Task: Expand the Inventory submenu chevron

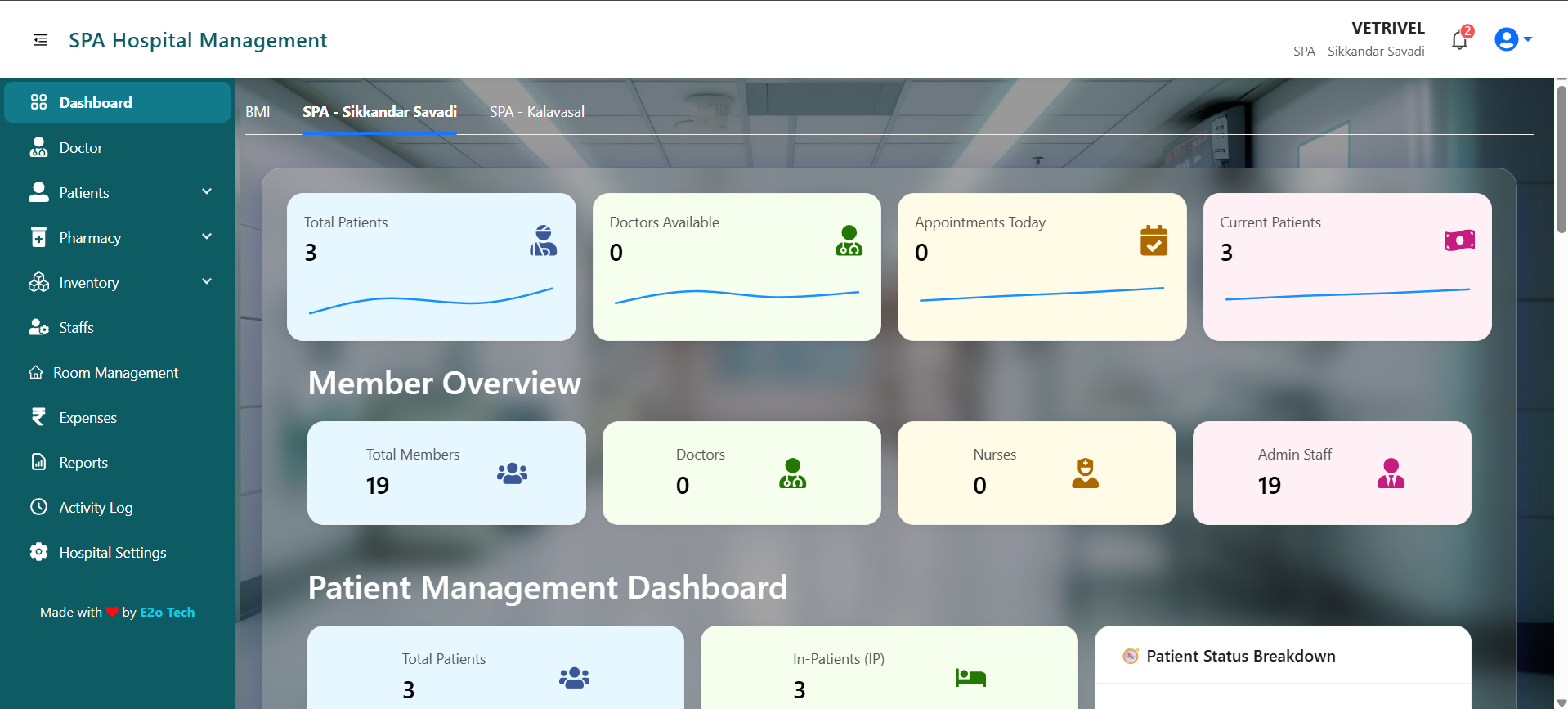Action: coord(207,282)
